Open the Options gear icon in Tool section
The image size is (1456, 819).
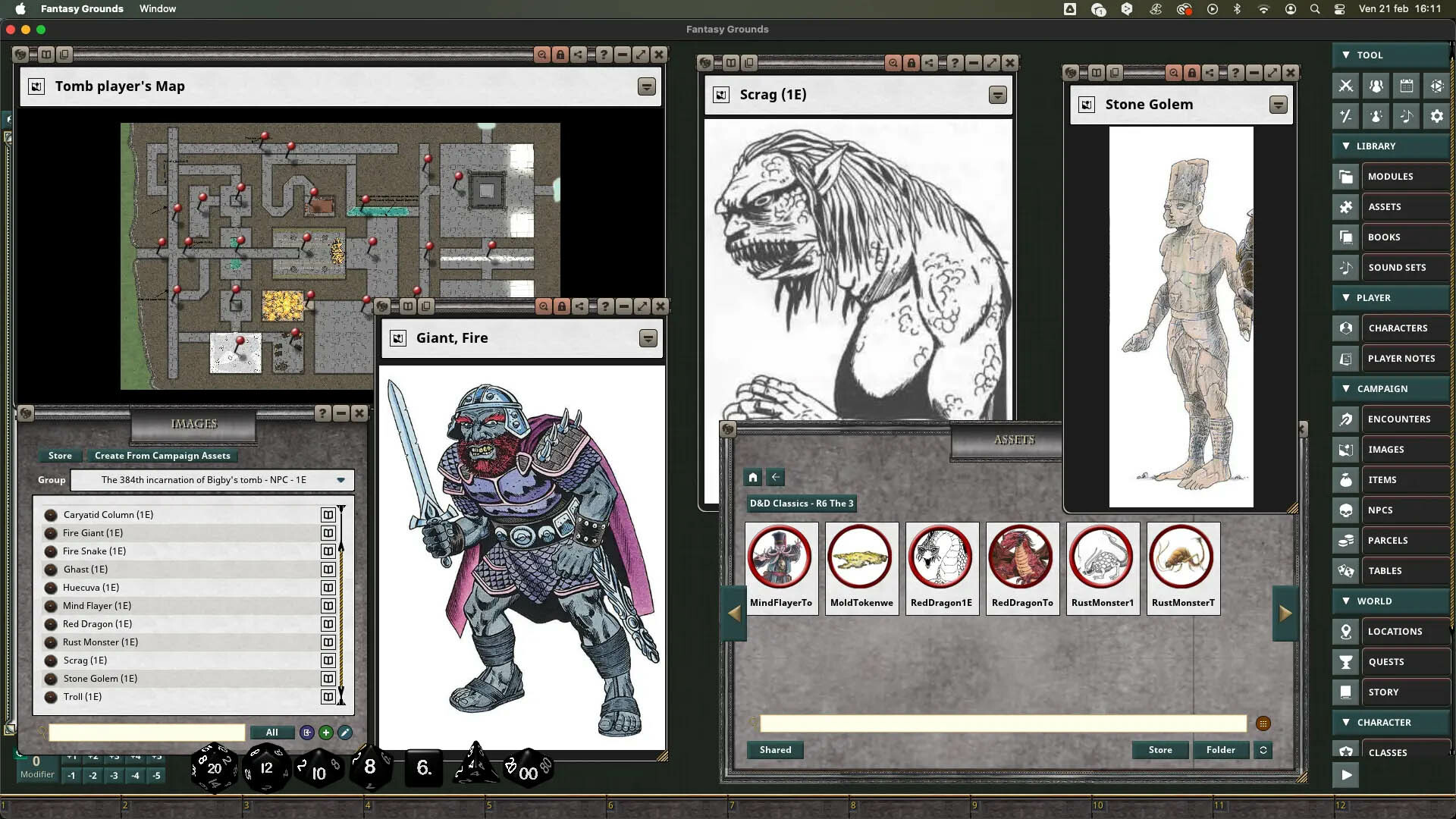click(1436, 116)
